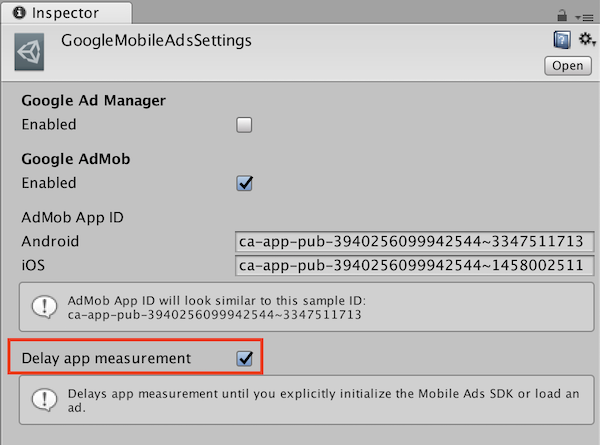Screen dimensions: 600x445
Task: Enable the Google Ad Manager checkbox
Action: click(x=244, y=125)
